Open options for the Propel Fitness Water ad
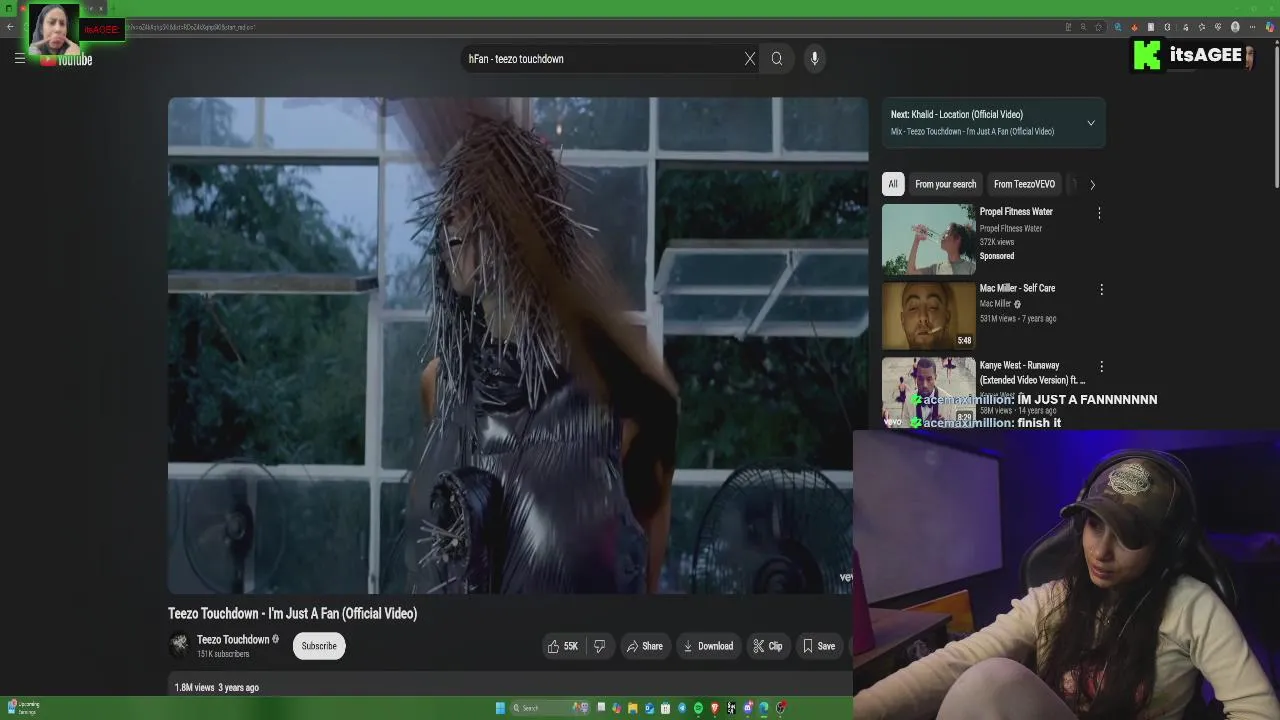The image size is (1280, 720). click(x=1099, y=213)
